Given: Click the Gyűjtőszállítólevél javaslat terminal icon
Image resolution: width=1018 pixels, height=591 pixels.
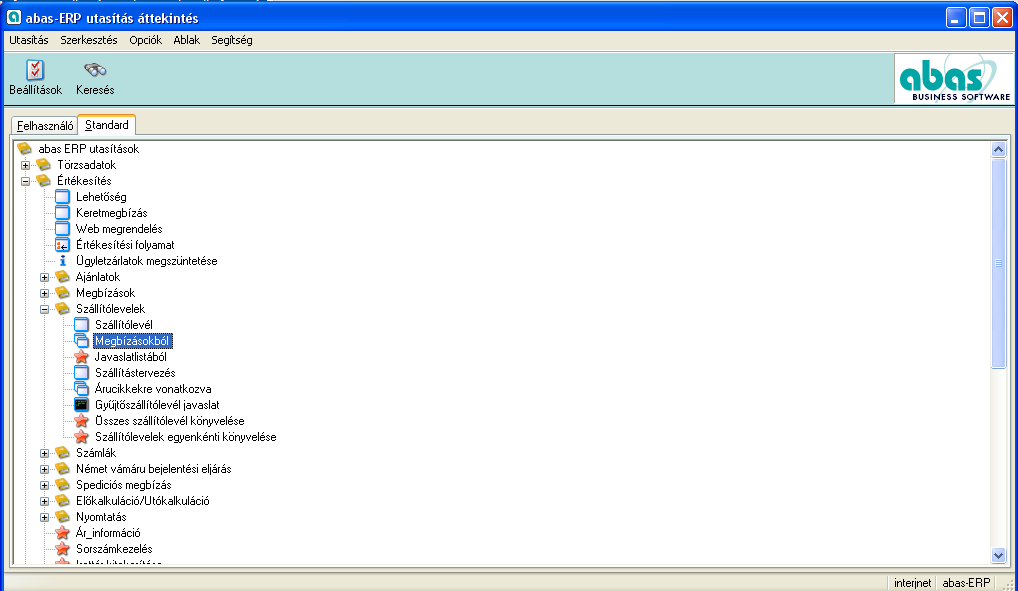Looking at the screenshot, I should tap(81, 405).
